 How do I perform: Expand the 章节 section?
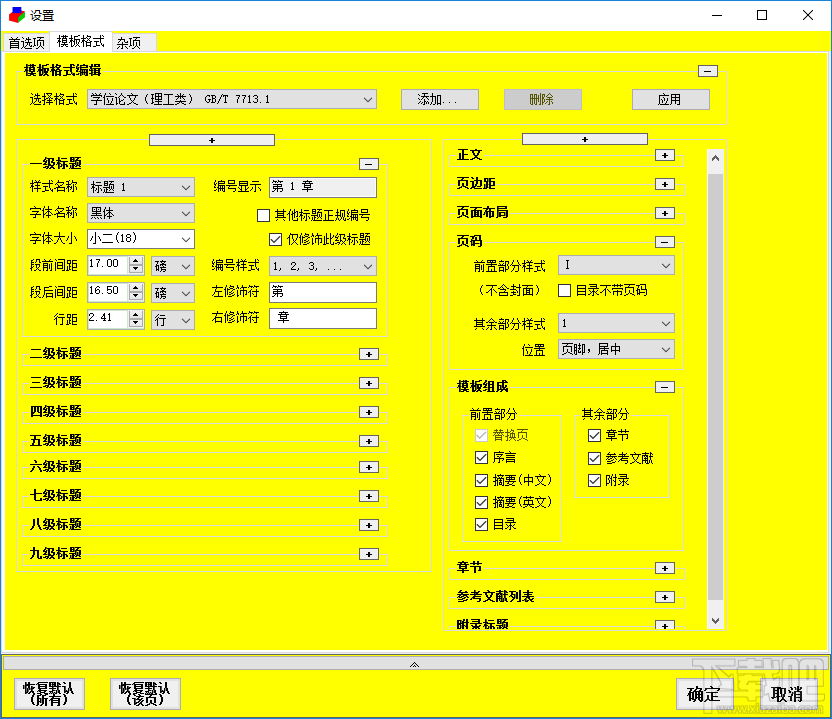(x=665, y=568)
